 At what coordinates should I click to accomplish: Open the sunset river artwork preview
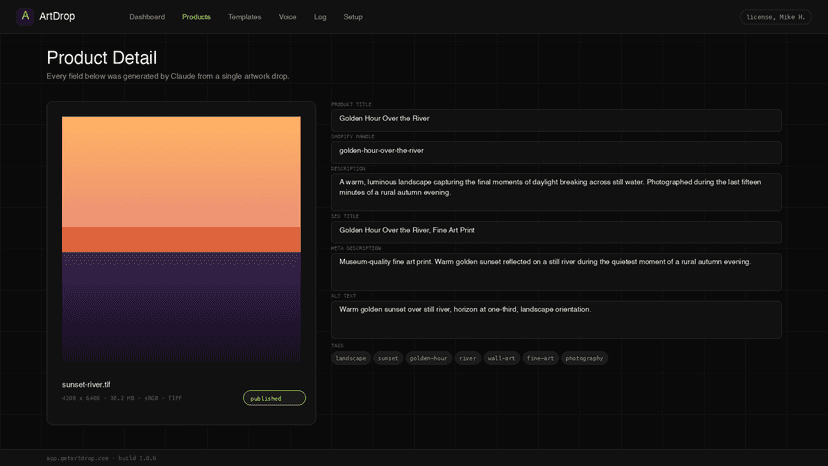pyautogui.click(x=181, y=239)
